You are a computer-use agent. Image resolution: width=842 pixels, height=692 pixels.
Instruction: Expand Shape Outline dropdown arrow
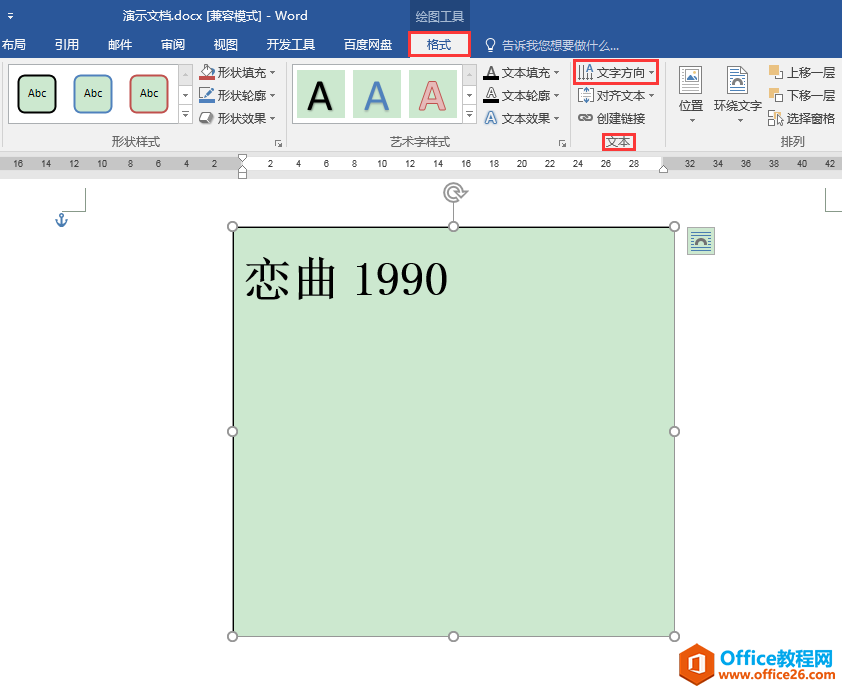click(x=273, y=96)
